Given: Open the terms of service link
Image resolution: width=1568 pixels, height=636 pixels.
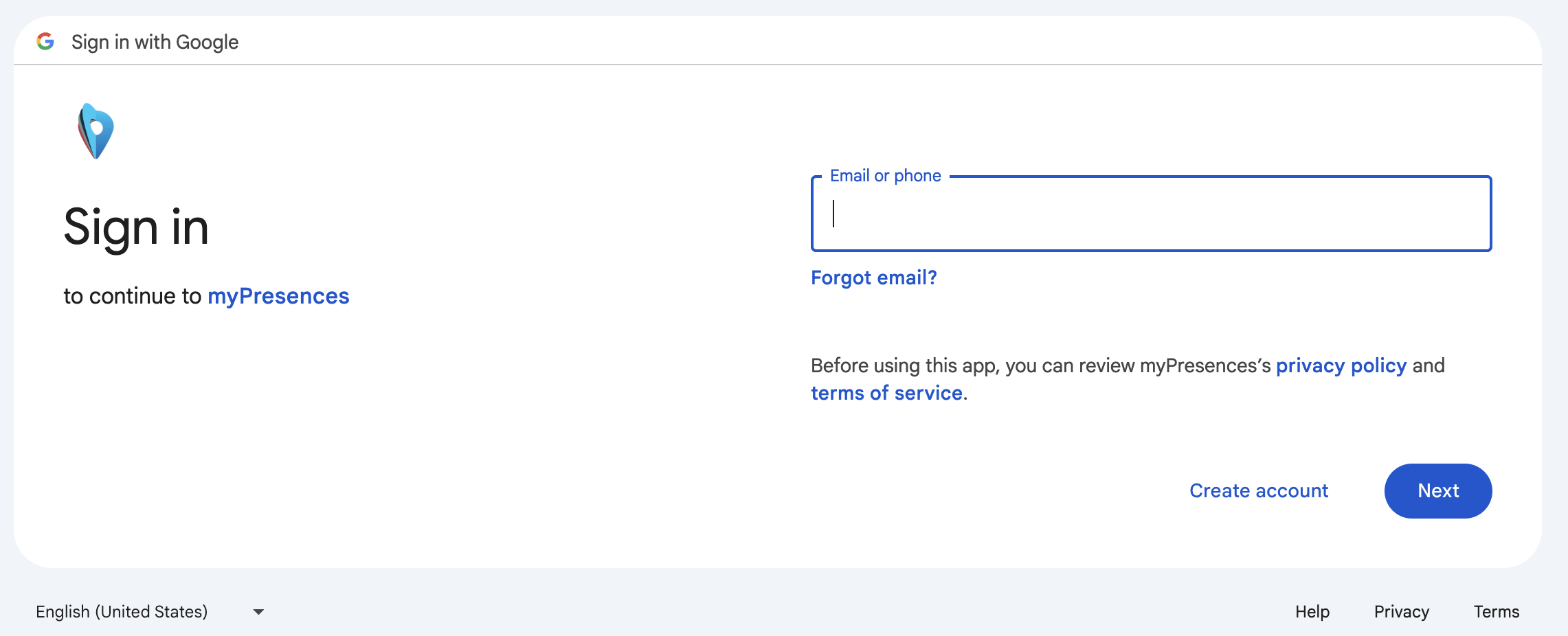Looking at the screenshot, I should coord(886,393).
